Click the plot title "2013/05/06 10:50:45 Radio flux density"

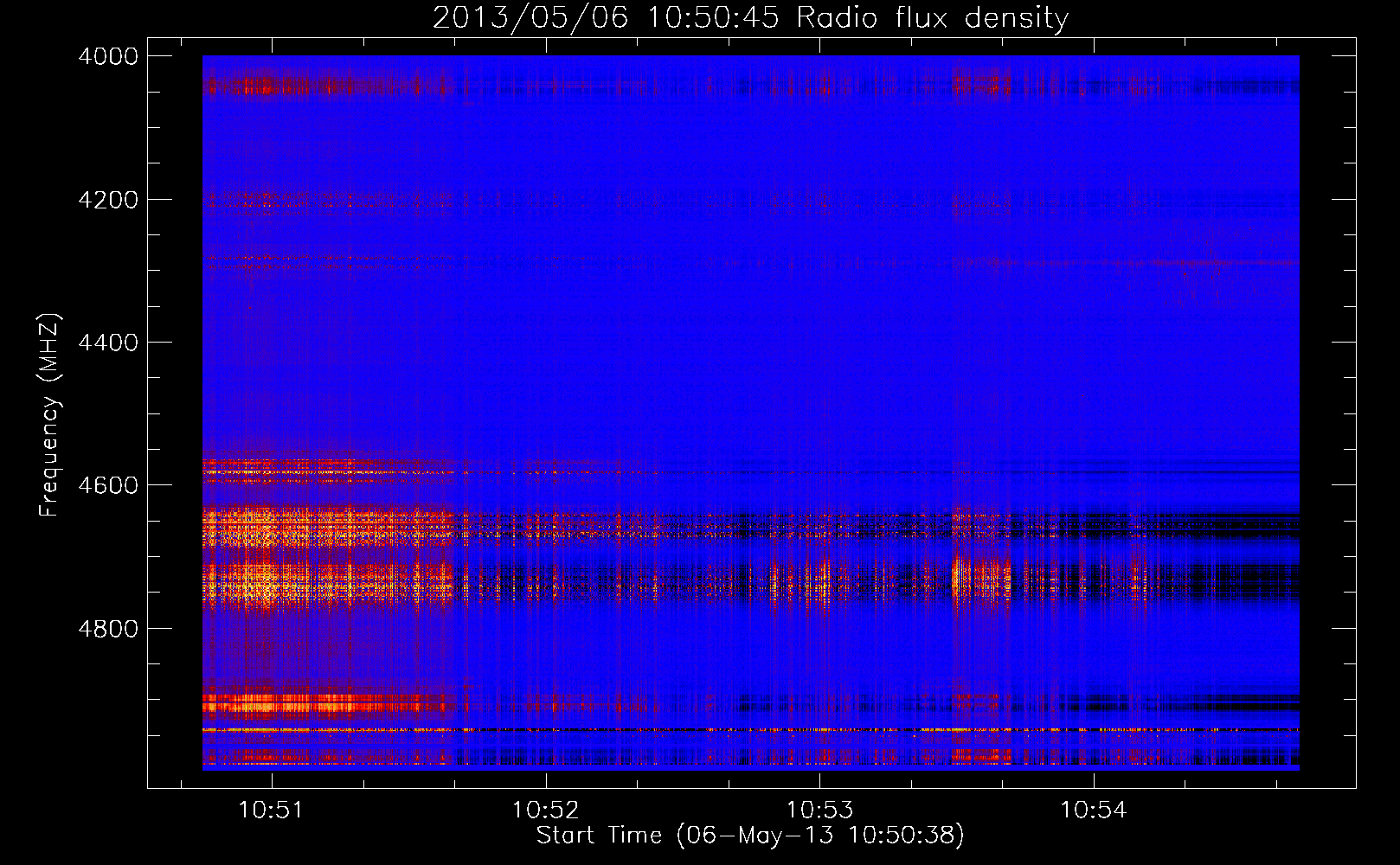click(x=750, y=18)
